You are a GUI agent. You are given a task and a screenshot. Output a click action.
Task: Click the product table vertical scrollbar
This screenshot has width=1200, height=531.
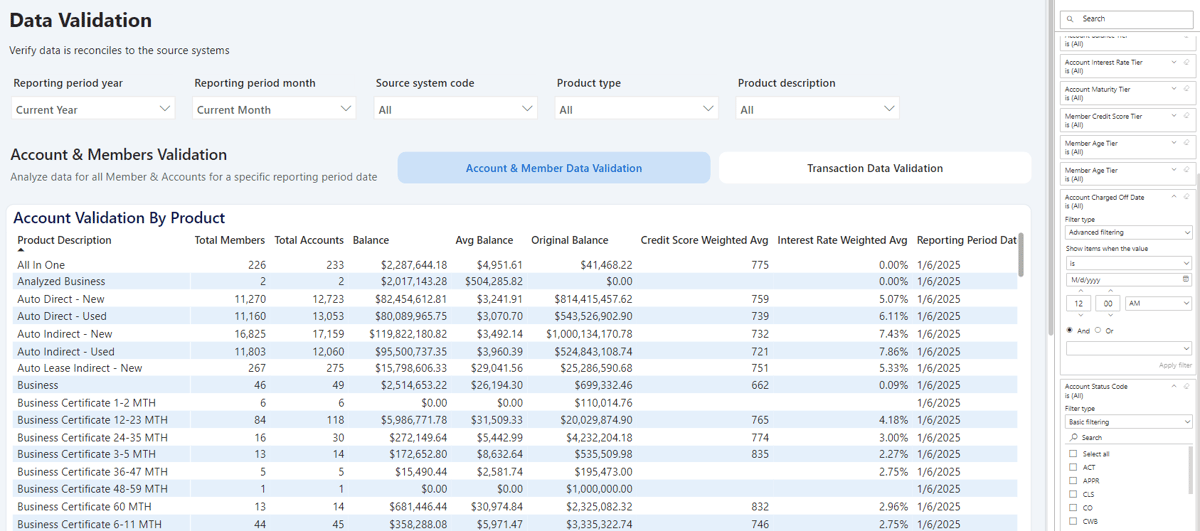click(1020, 255)
